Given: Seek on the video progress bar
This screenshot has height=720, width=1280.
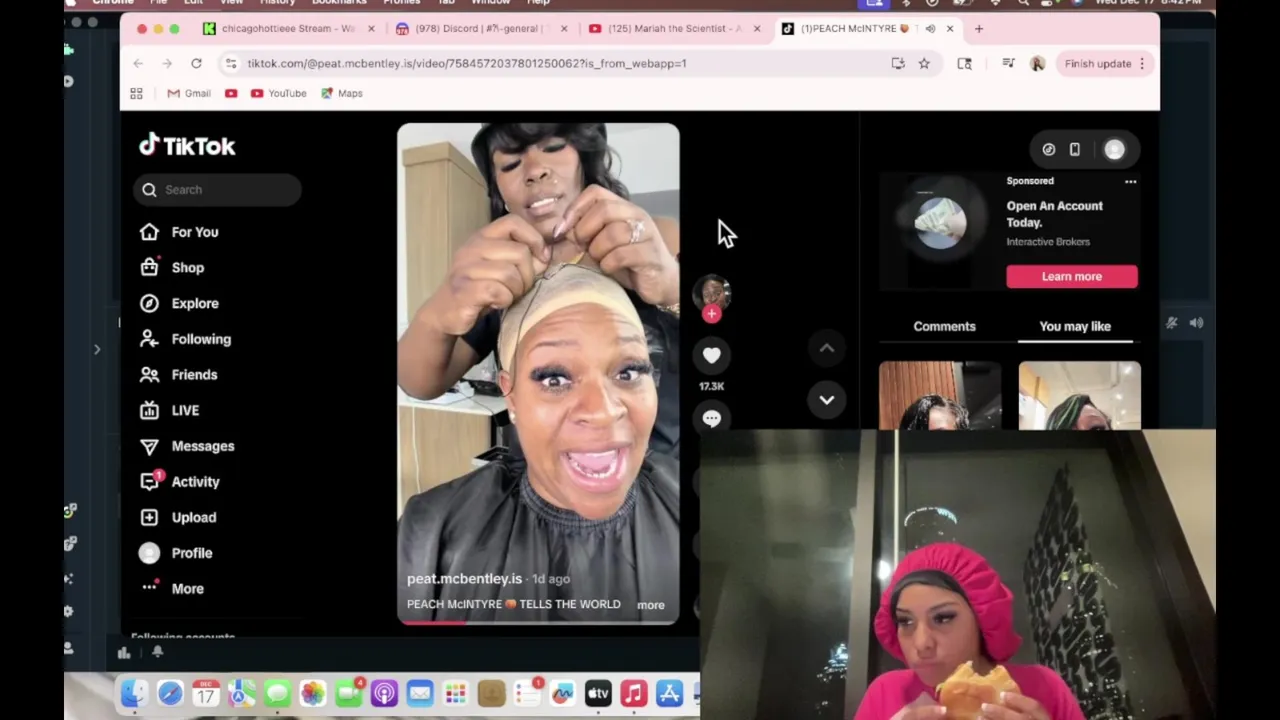Looking at the screenshot, I should (538, 622).
